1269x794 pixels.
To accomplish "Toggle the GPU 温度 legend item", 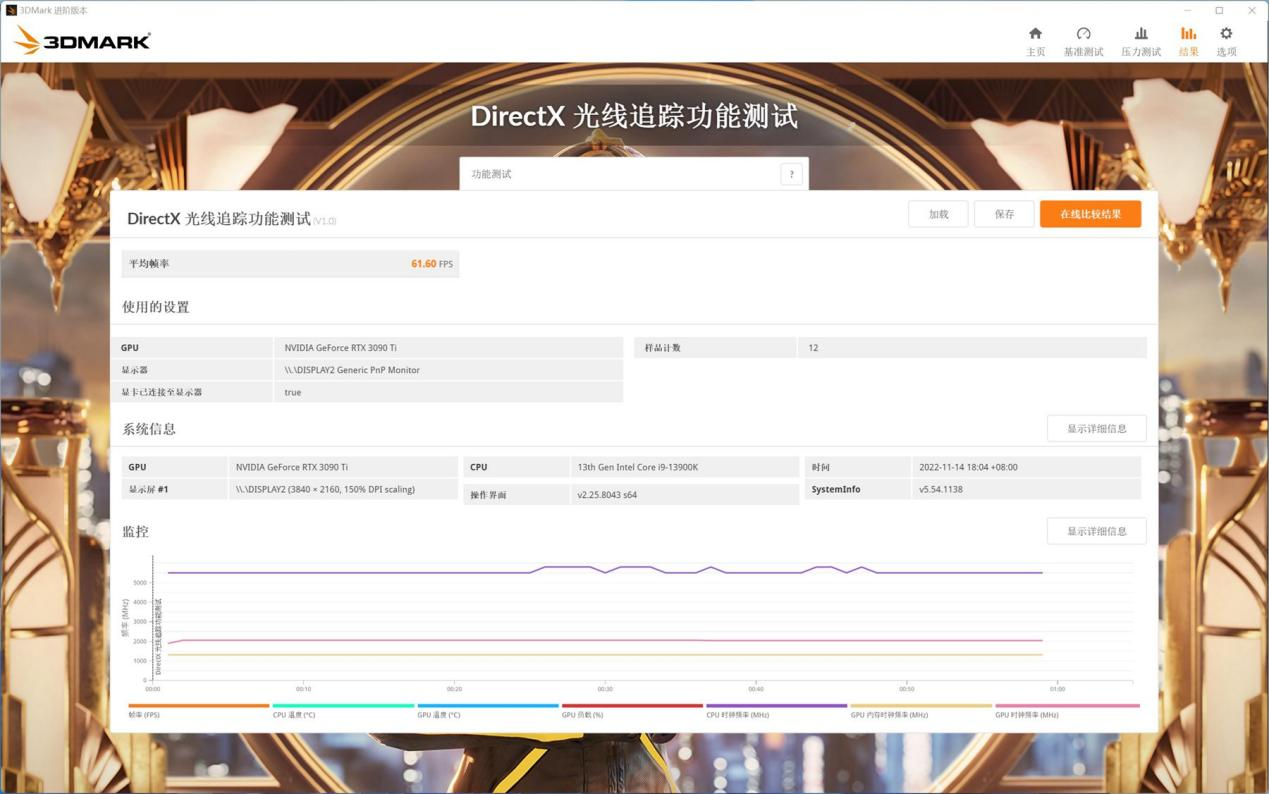I will pyautogui.click(x=487, y=711).
